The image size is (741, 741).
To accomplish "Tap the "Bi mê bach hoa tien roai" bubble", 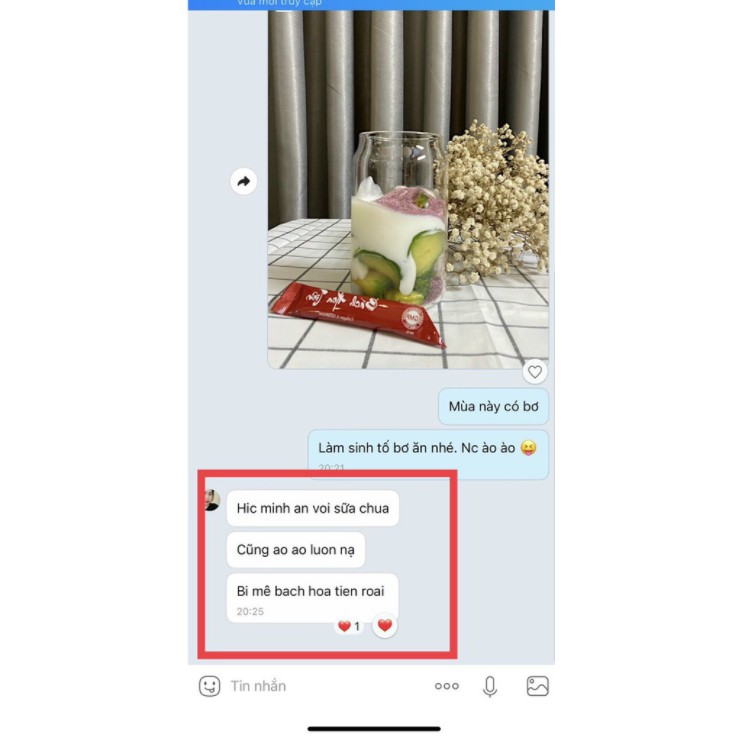I will [x=312, y=598].
